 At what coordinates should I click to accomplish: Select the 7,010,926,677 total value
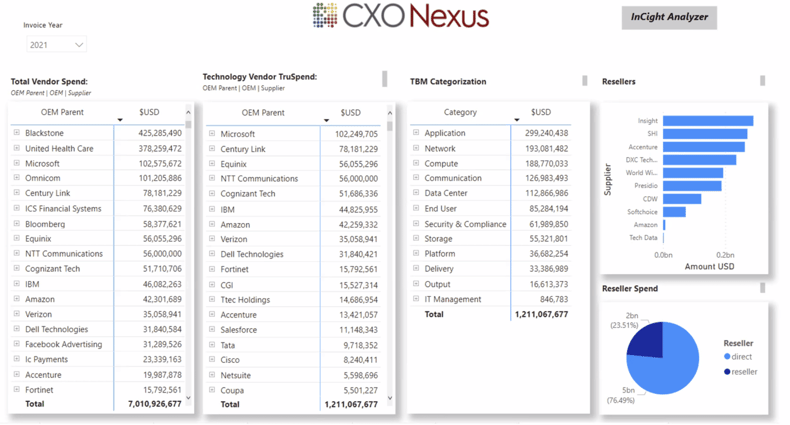[x=155, y=404]
